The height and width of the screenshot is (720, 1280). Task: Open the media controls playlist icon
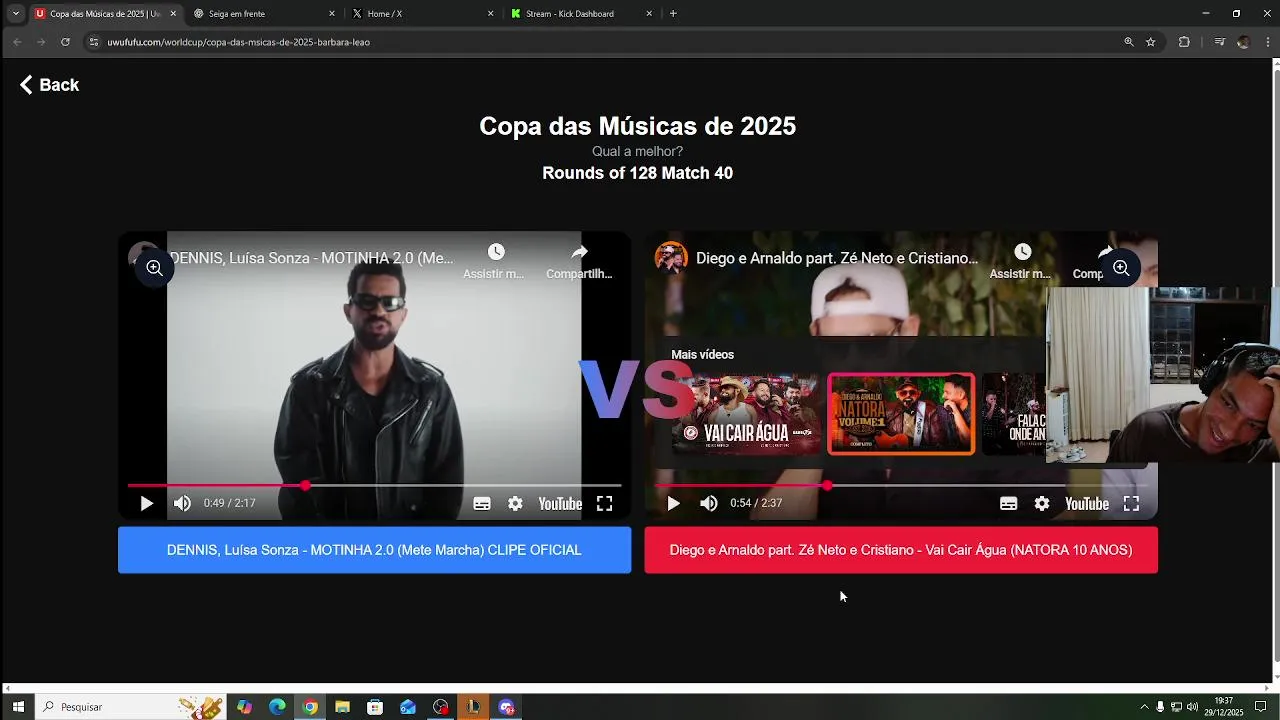coord(1219,42)
